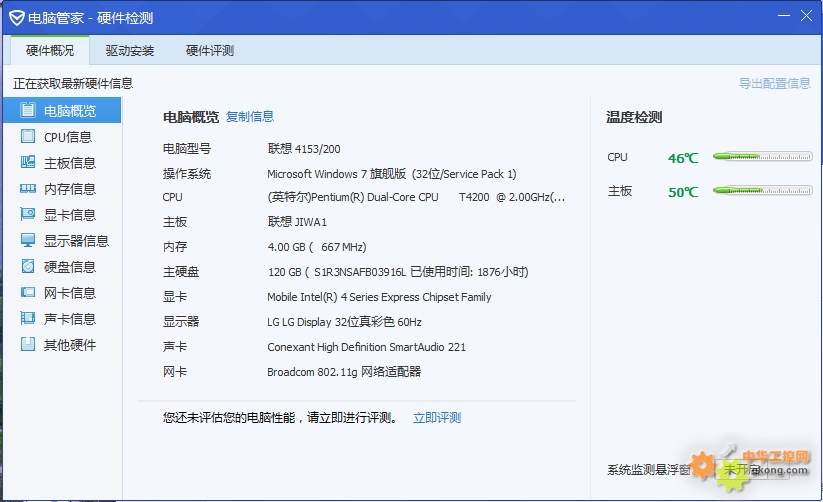Click the 主硬盘 label
The image size is (823, 502).
[x=181, y=271]
